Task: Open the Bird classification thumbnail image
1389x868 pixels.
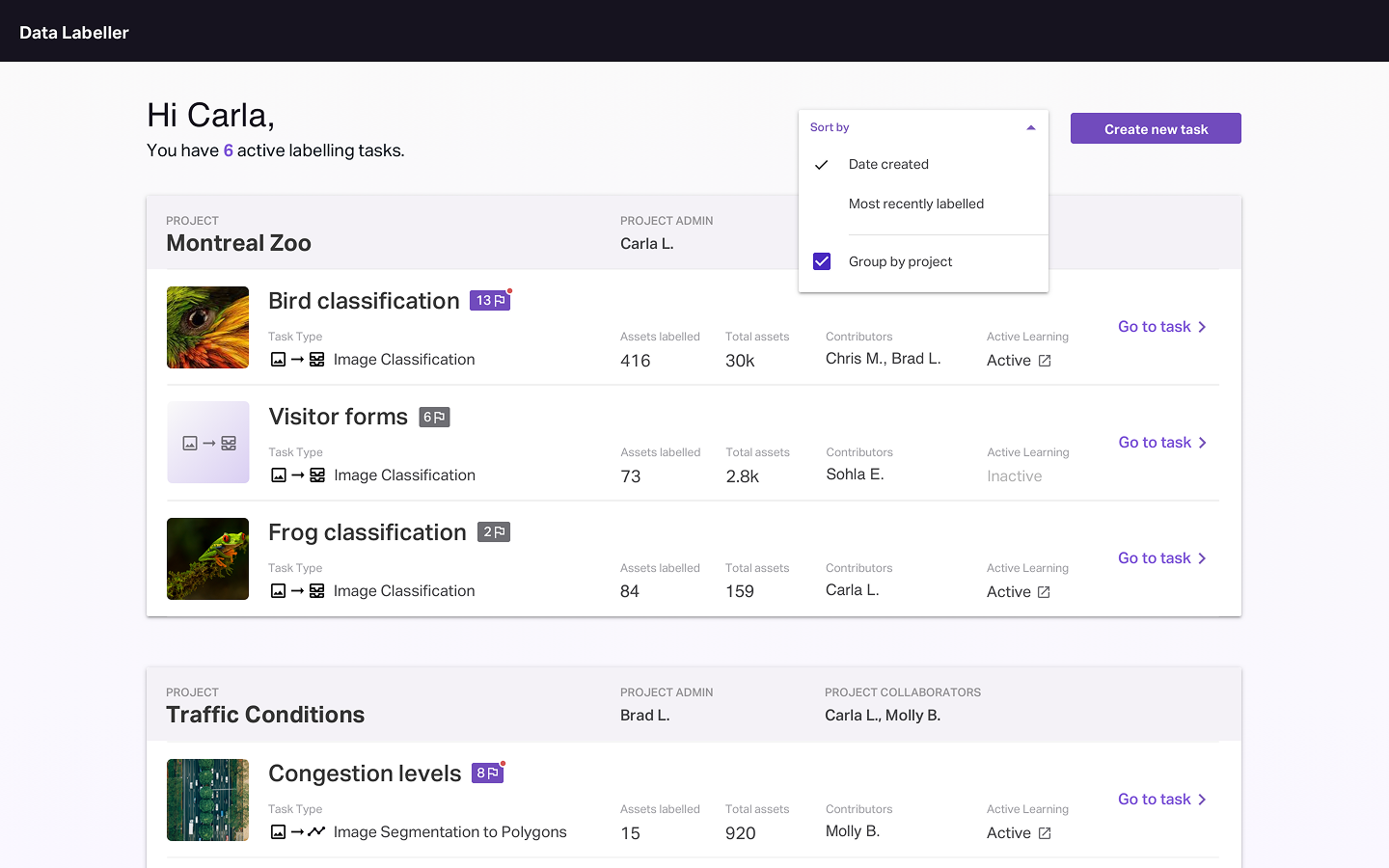Action: pos(208,327)
